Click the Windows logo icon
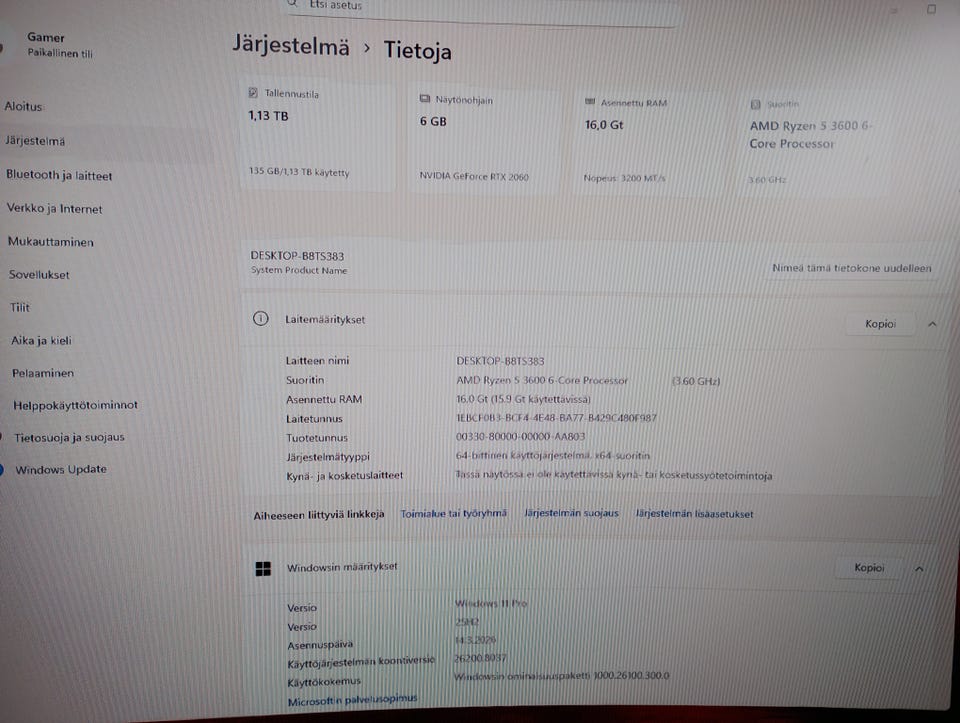The image size is (960, 723). (x=263, y=569)
